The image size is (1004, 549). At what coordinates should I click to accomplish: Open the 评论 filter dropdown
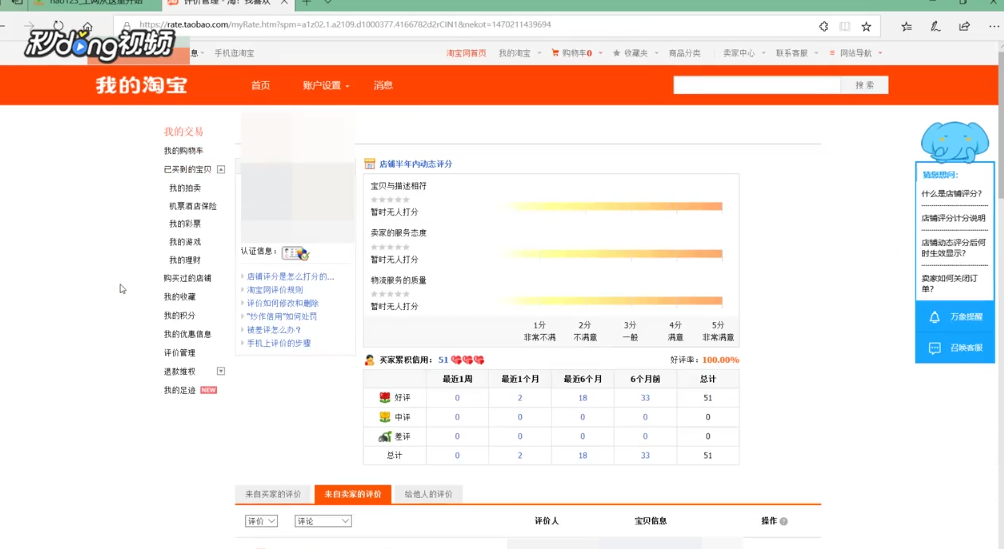(x=323, y=521)
